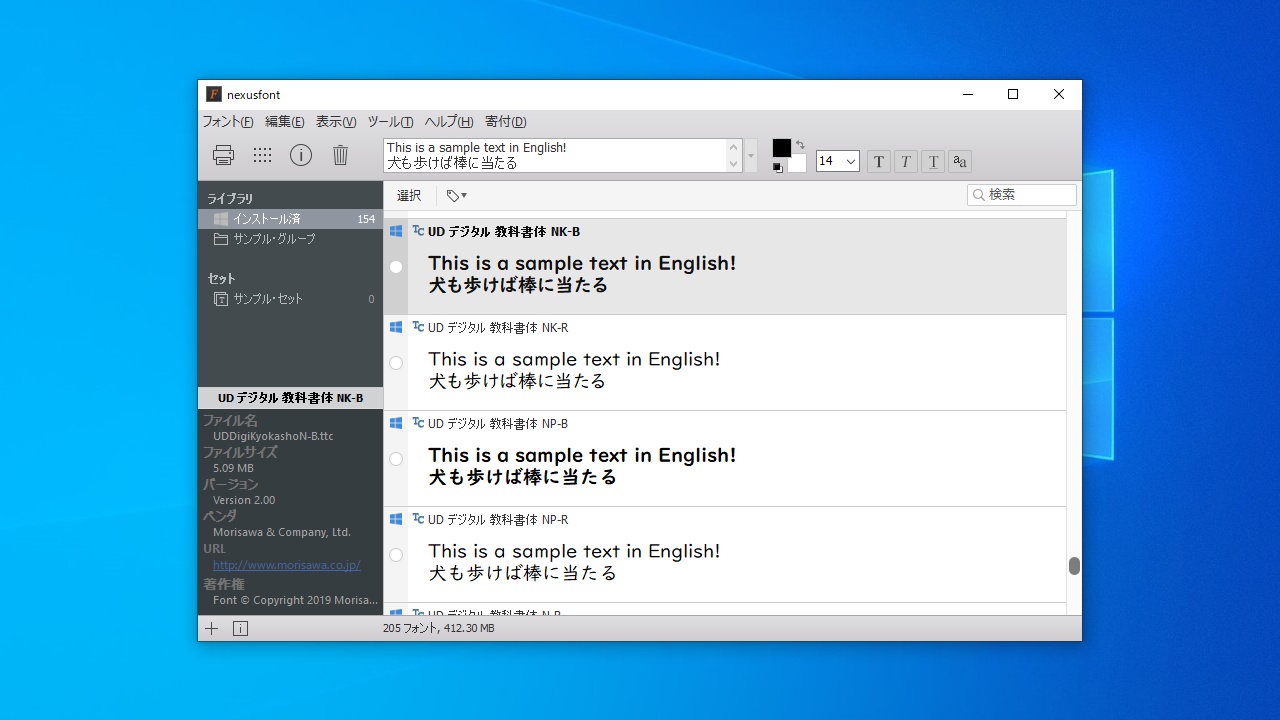Open the フォント(F) menu
This screenshot has height=720, width=1280.
pos(228,122)
